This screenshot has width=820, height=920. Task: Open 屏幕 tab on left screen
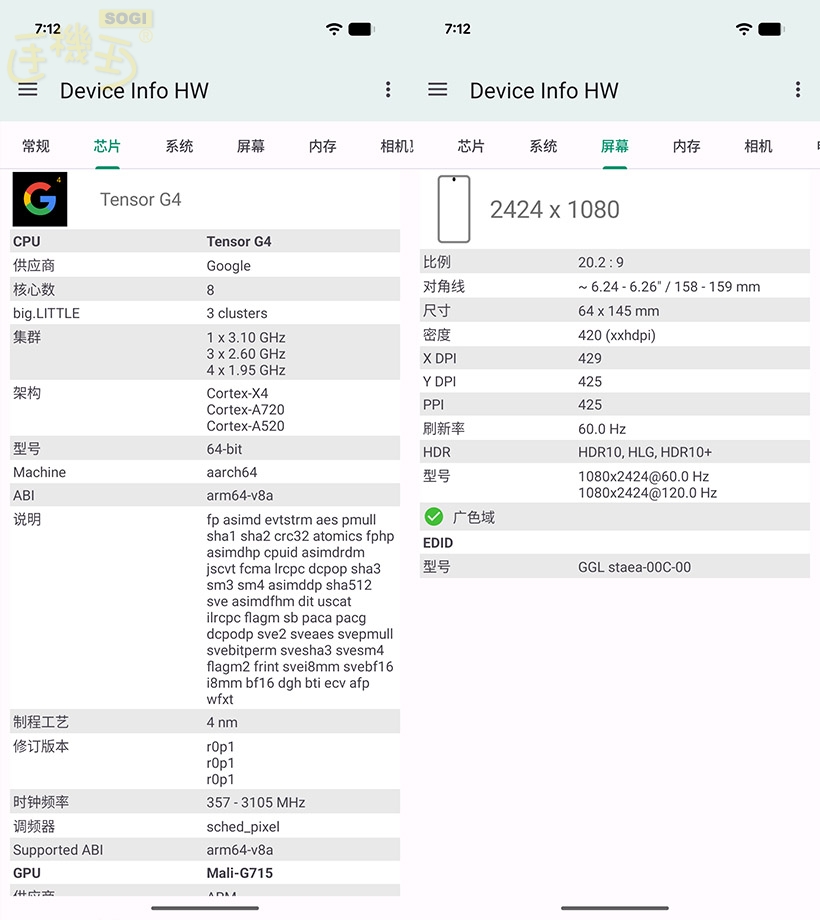(x=251, y=146)
